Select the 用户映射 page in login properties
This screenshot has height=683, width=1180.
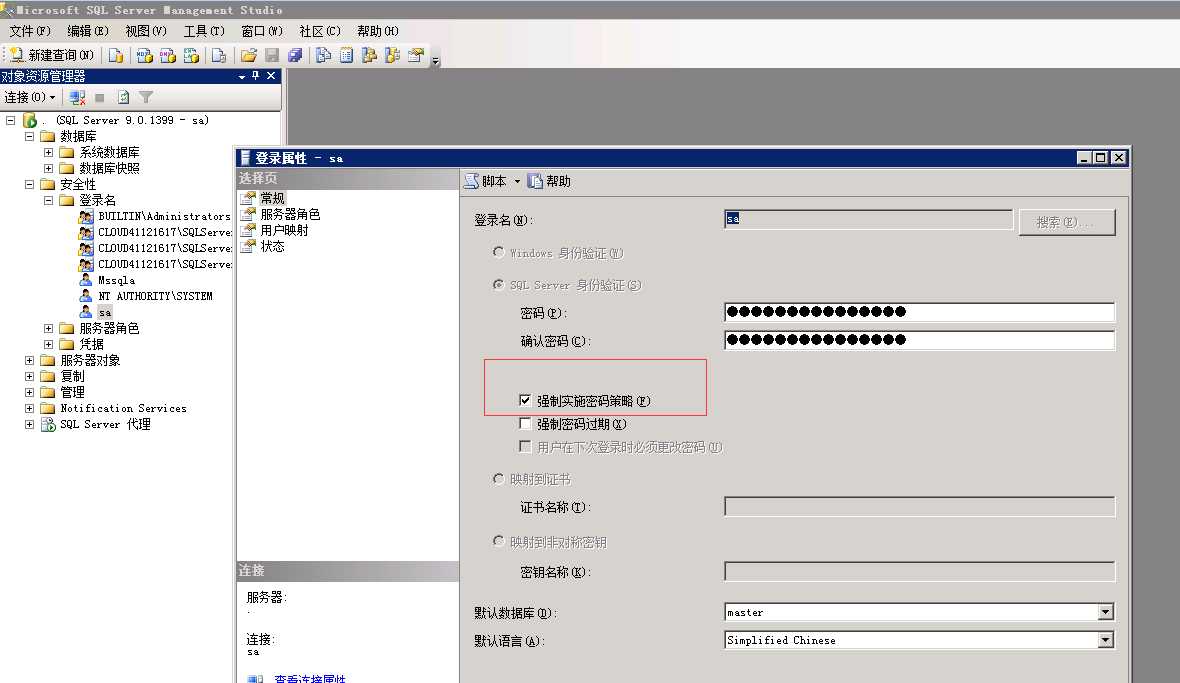pyautogui.click(x=284, y=230)
